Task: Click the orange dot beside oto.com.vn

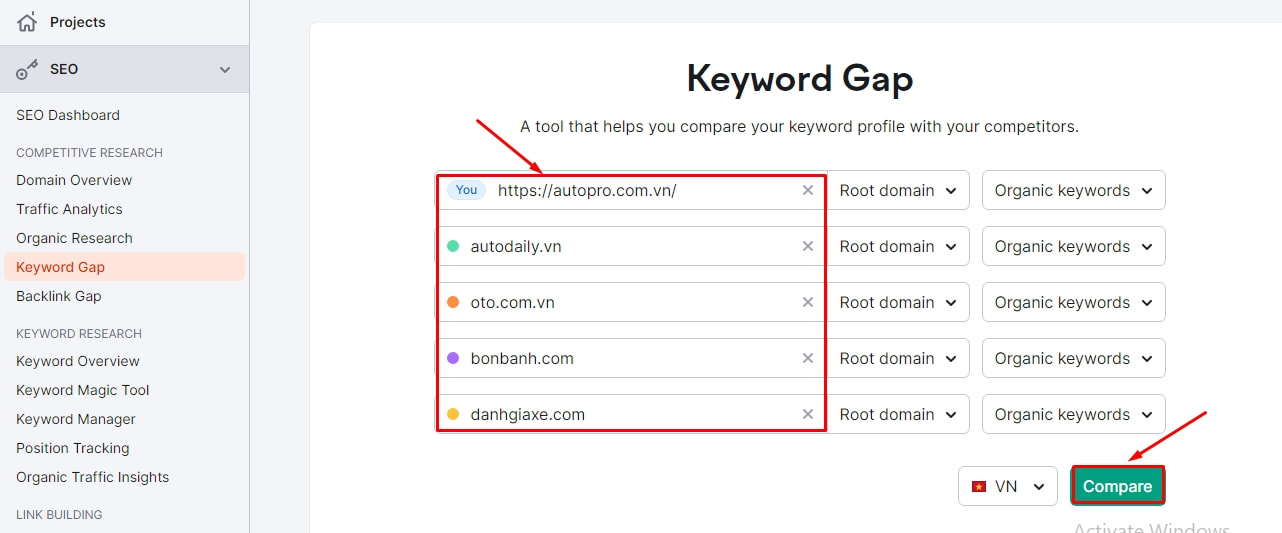Action: (453, 302)
